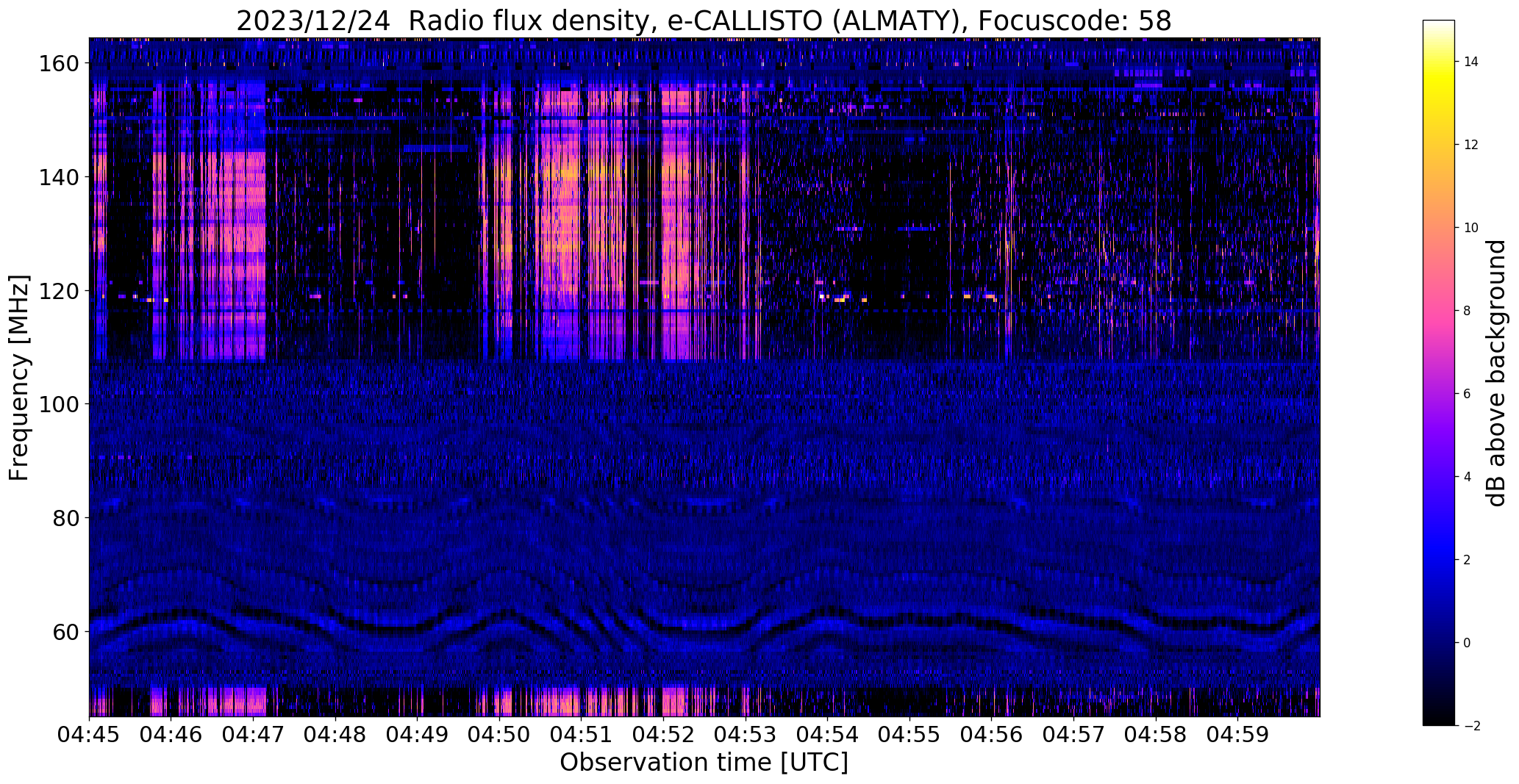
Task: Click the 04:47 time tick label
Action: (x=254, y=734)
